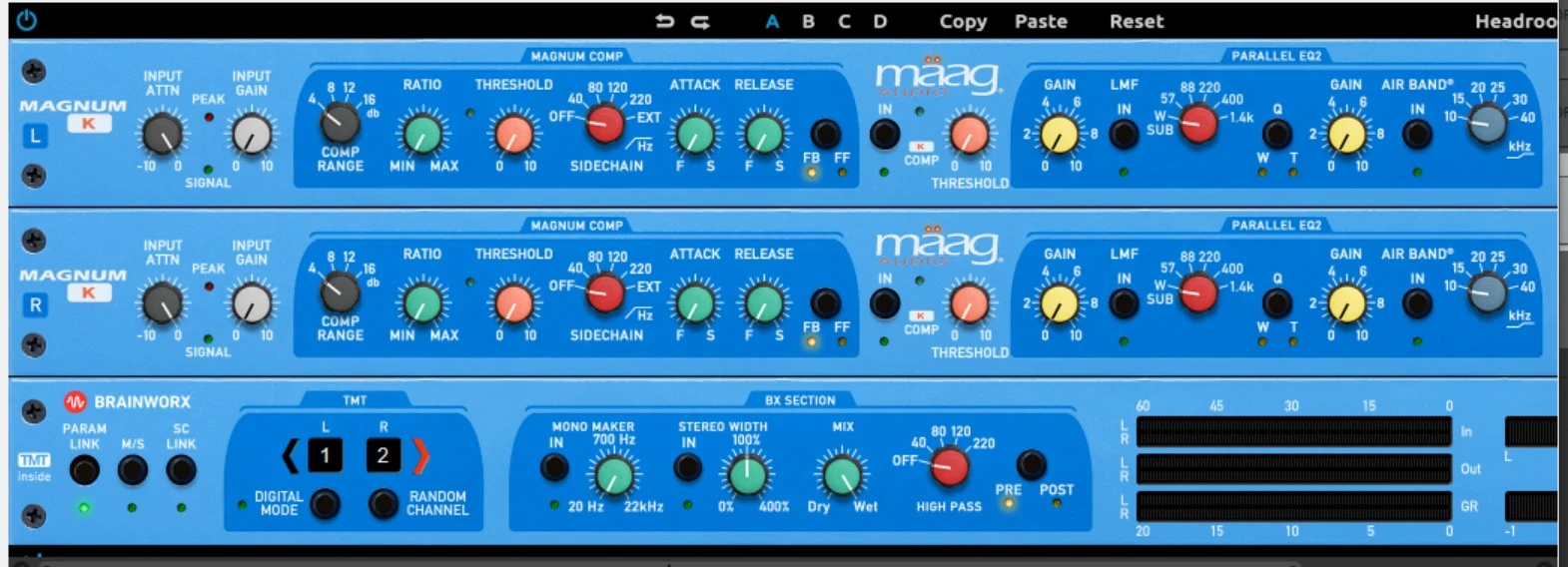Screen dimensions: 1568x567
Task: Toggle the Maag IN button on L channel
Action: [885, 134]
